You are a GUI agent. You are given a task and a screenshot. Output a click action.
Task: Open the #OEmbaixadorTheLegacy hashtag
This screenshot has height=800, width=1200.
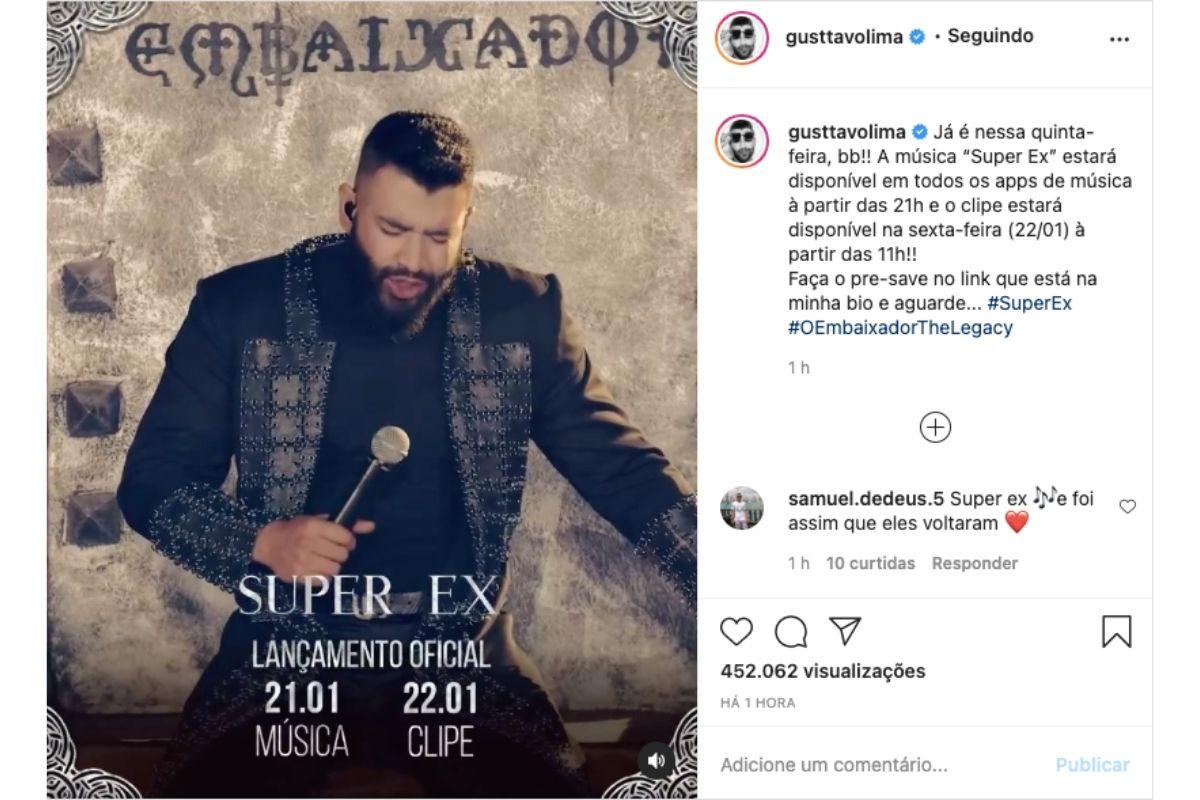[x=900, y=328]
